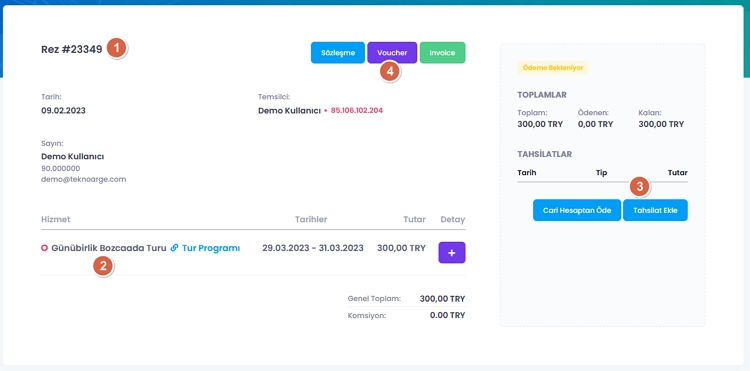This screenshot has height=371, width=750.
Task: Click the Rez #23349 reservation title
Action: (72, 49)
